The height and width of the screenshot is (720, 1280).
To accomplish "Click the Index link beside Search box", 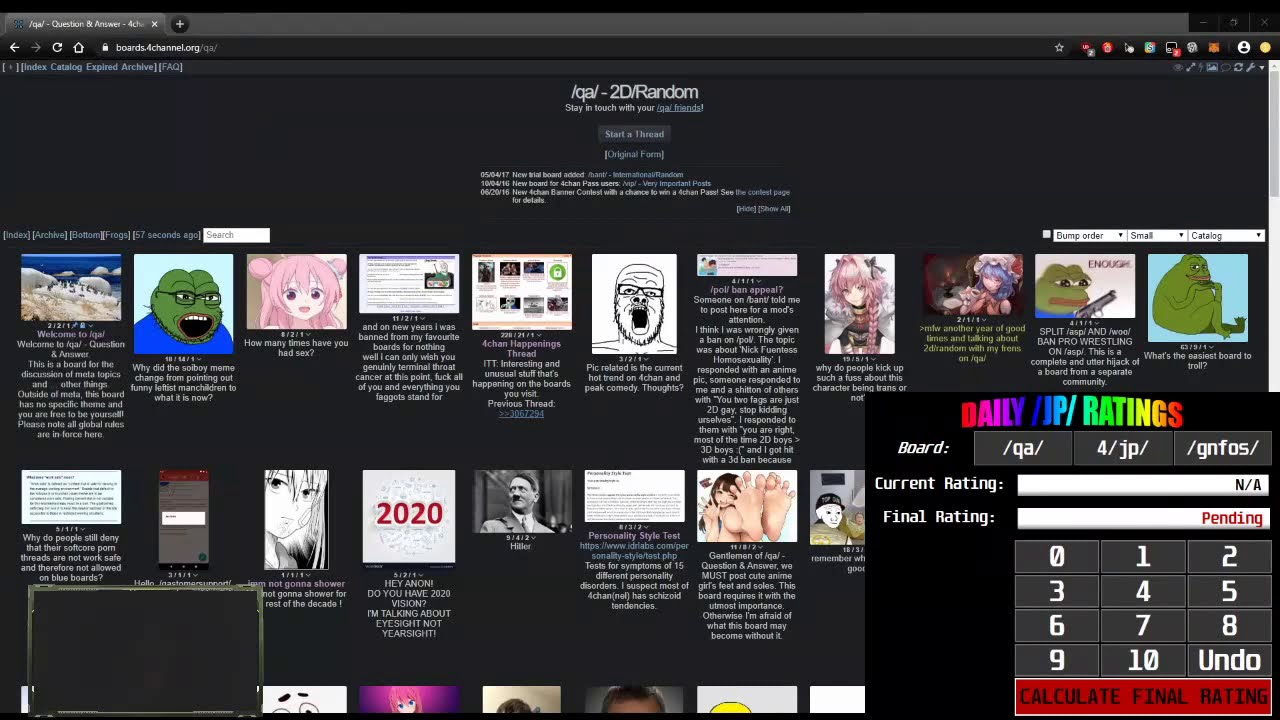I will pos(16,235).
